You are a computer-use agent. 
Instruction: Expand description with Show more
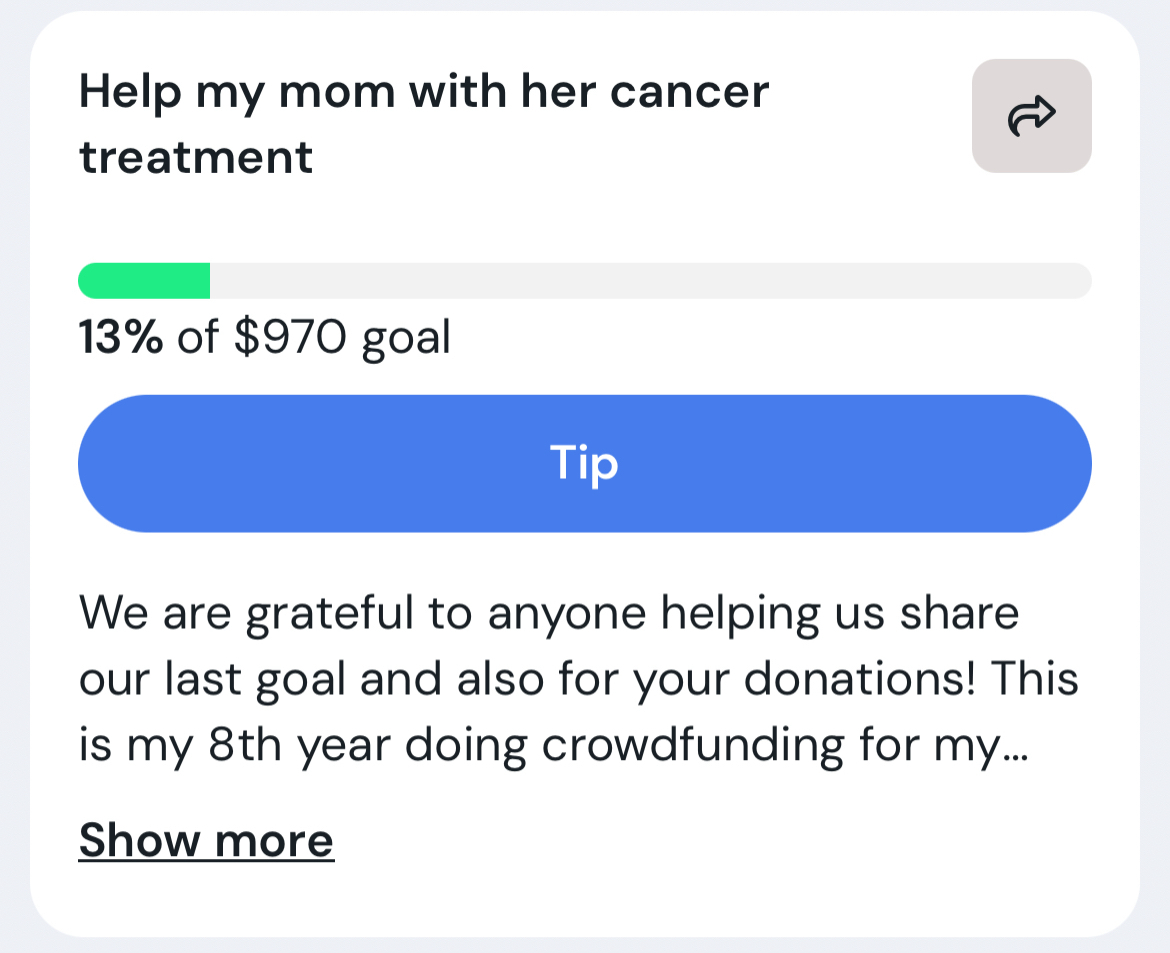(206, 840)
